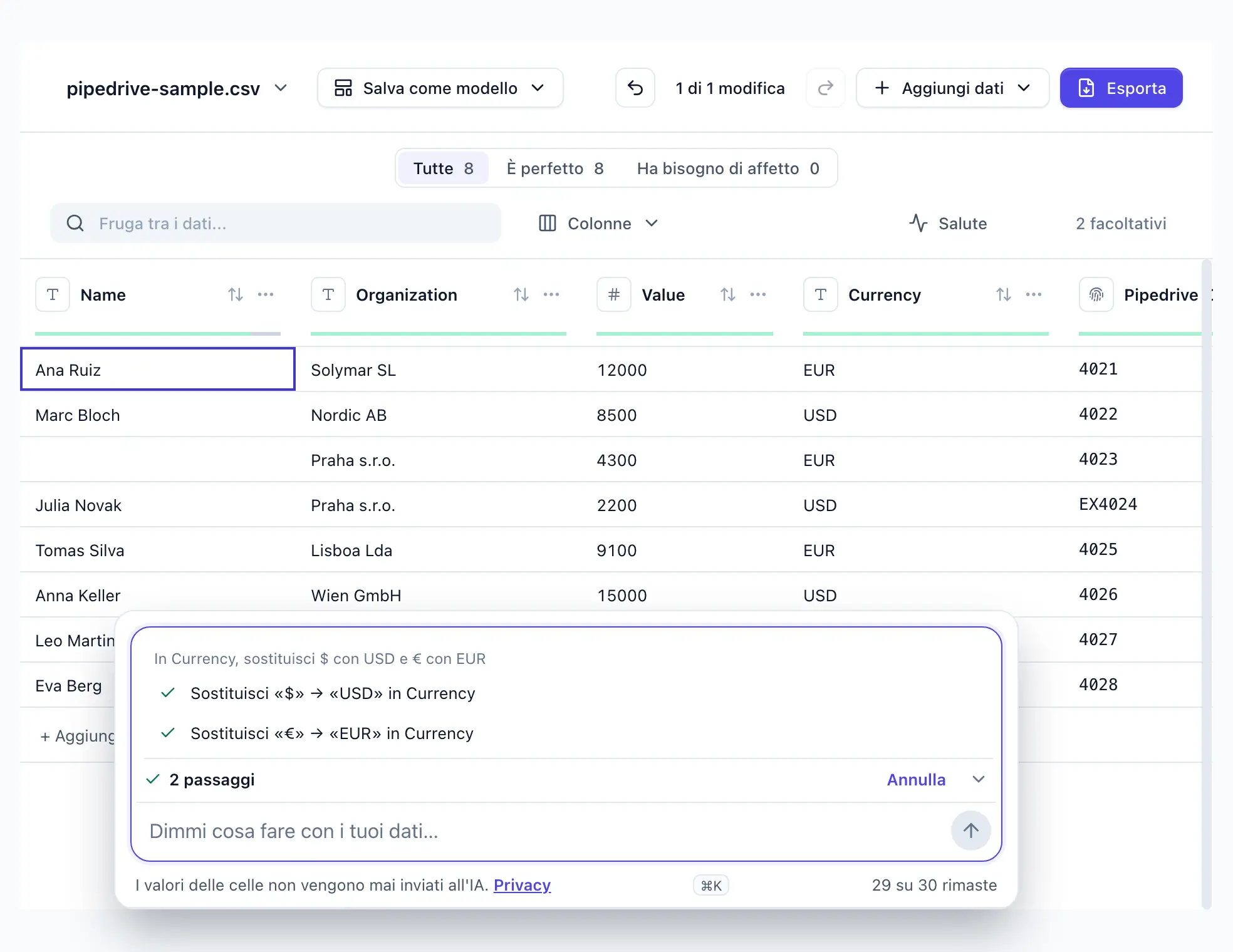
Task: Open Value column options menu
Action: tap(758, 294)
